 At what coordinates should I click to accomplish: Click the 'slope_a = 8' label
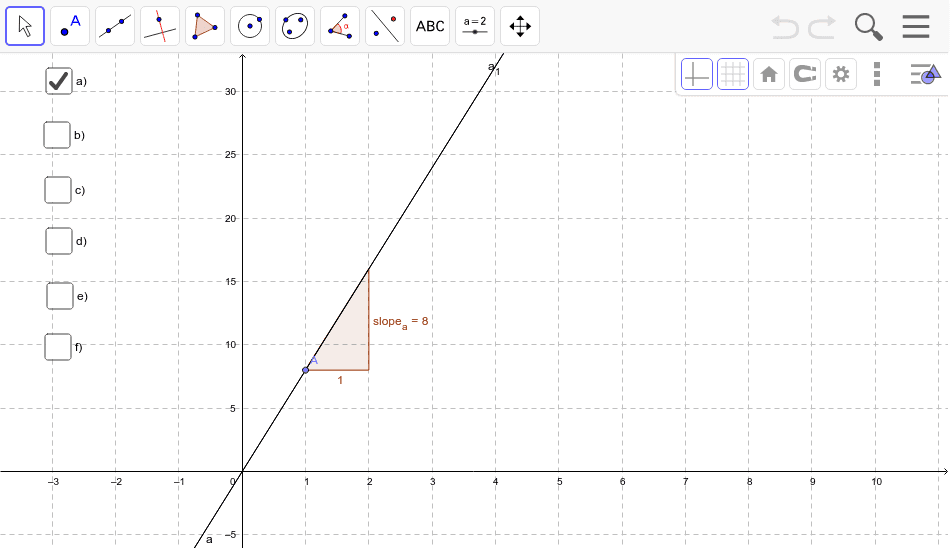400,322
